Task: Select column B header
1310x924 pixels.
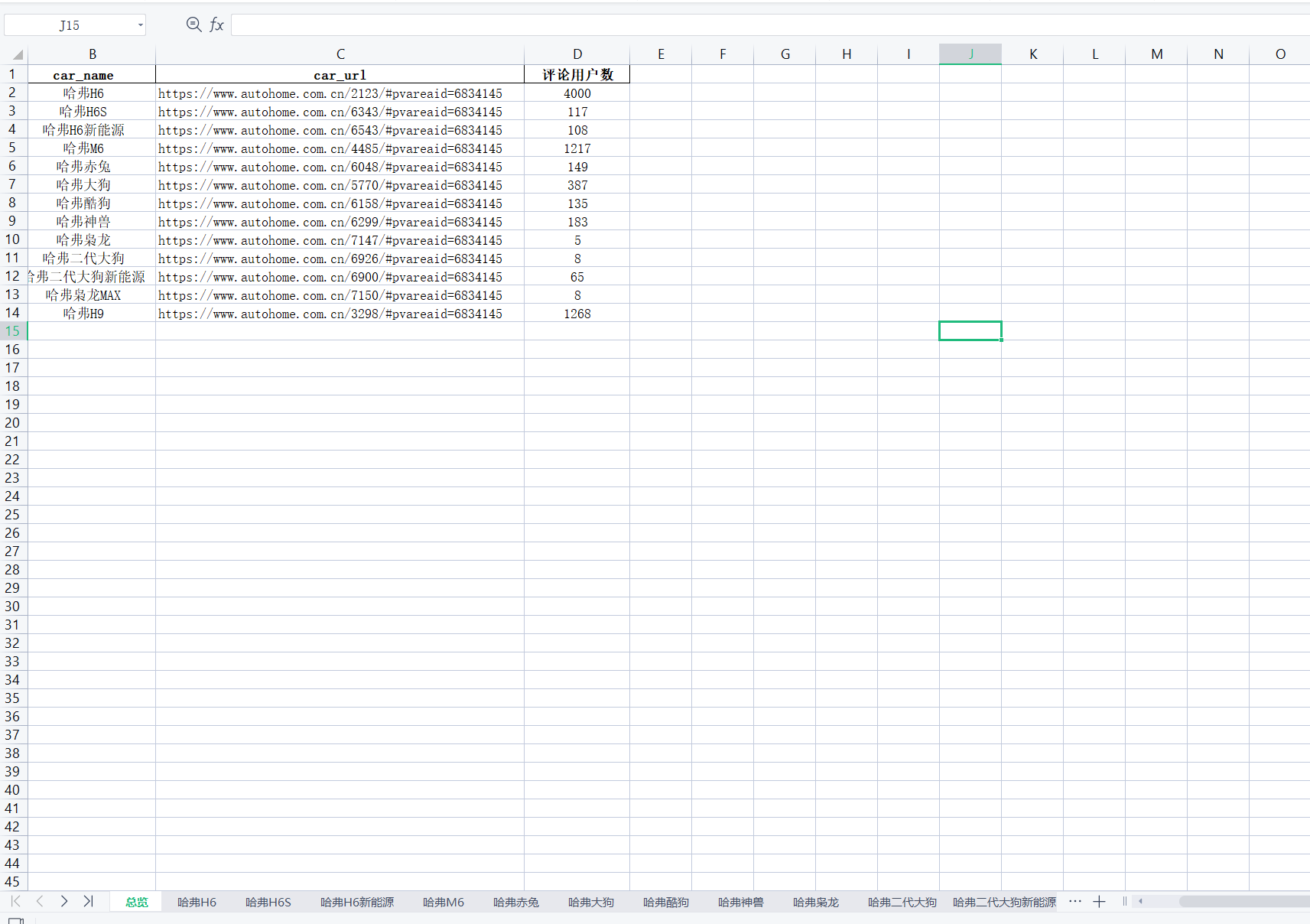Action: click(x=92, y=54)
